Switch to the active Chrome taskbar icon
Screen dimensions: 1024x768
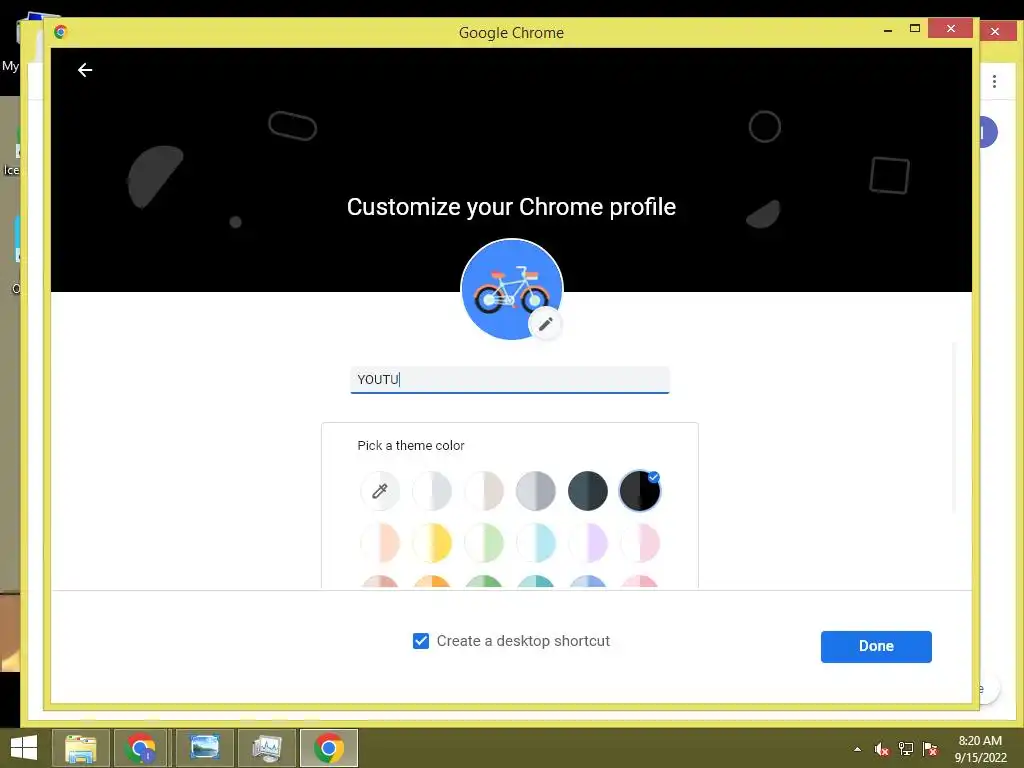(x=329, y=748)
